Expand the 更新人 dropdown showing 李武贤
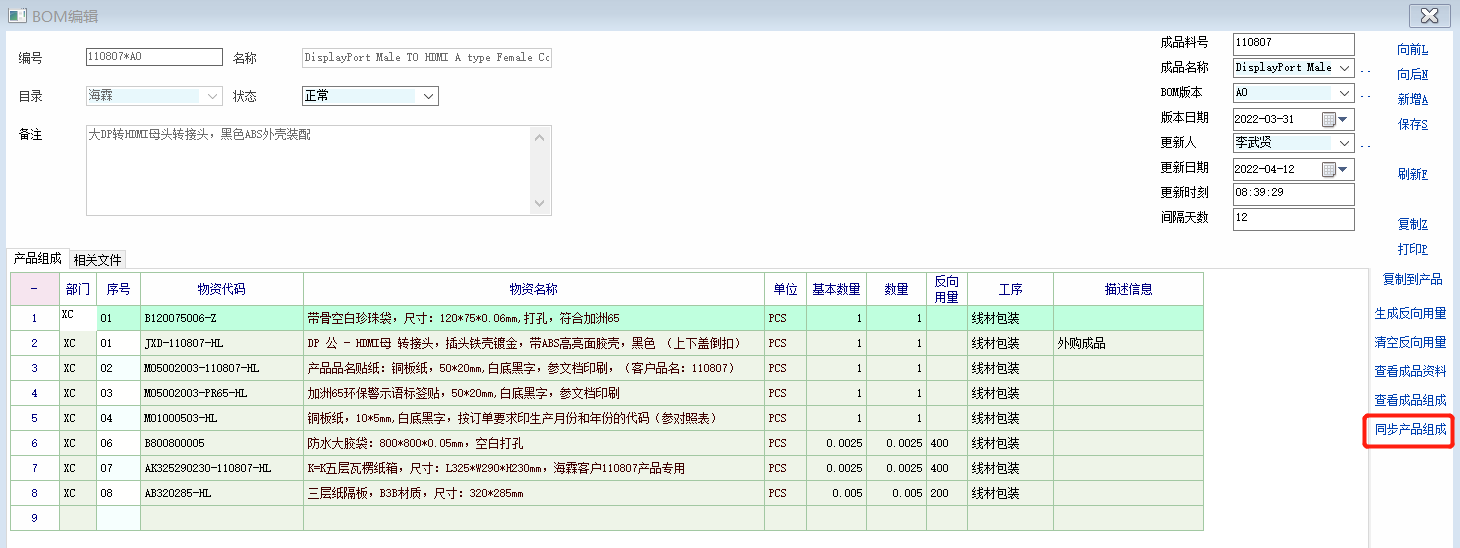Viewport: 1460px width, 548px height. 1344,143
